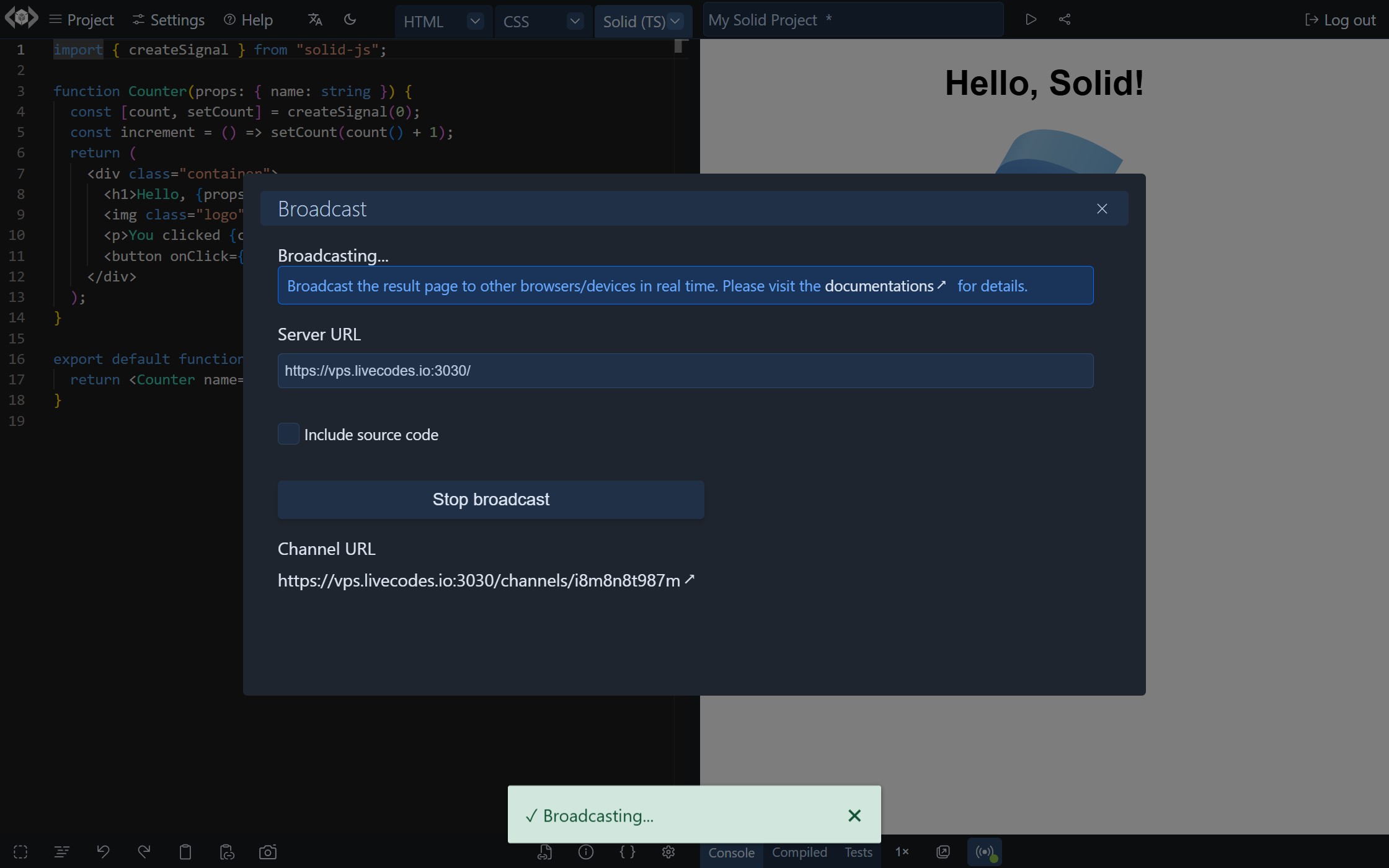Format the code with the format icon

point(61,851)
